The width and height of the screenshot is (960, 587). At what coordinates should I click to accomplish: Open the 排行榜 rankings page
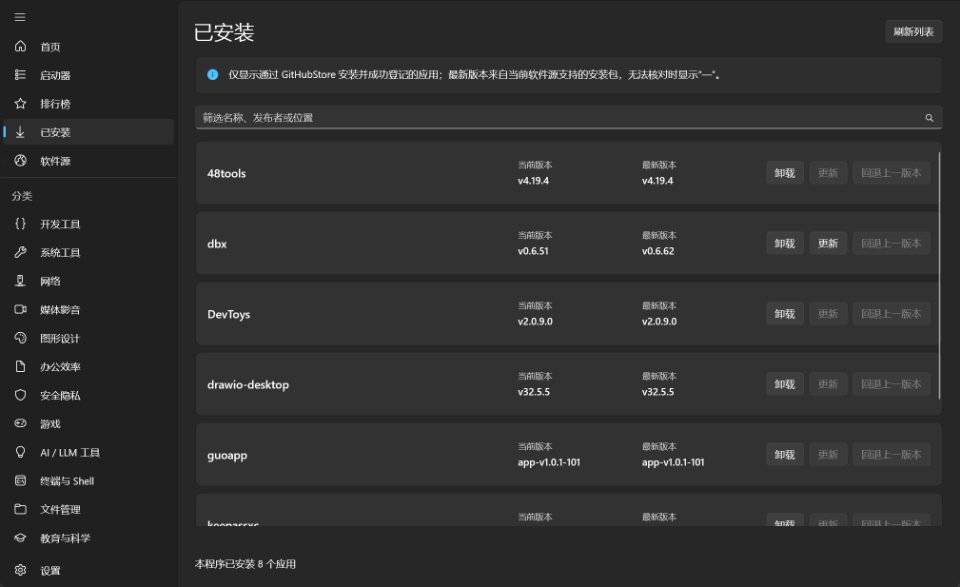[88, 103]
